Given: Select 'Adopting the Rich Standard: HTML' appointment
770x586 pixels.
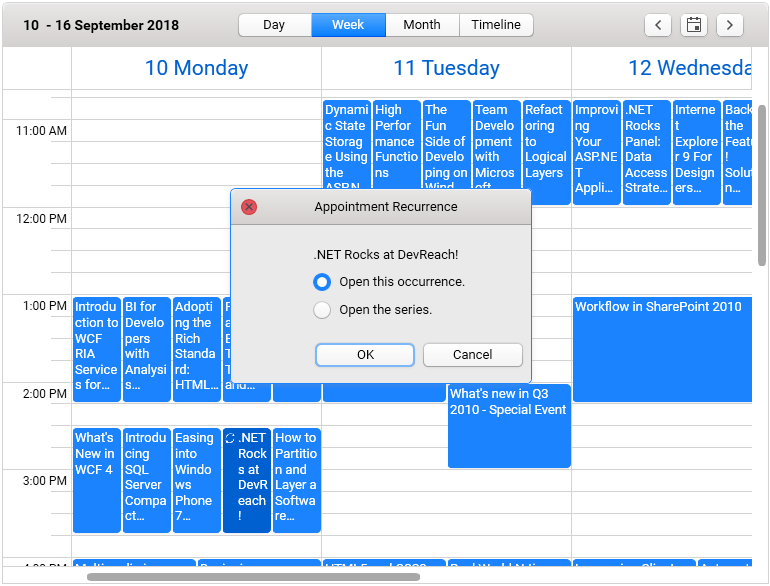Looking at the screenshot, I should pyautogui.click(x=197, y=349).
